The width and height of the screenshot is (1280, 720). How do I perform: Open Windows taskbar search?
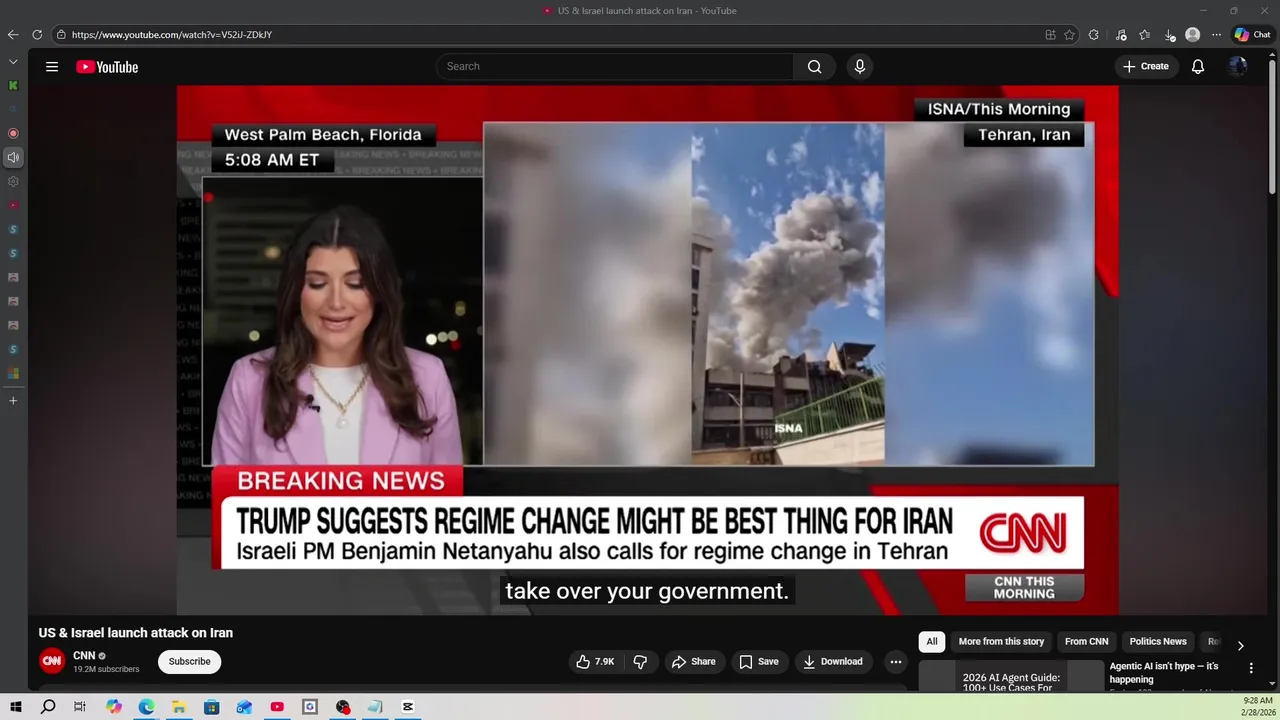click(48, 707)
